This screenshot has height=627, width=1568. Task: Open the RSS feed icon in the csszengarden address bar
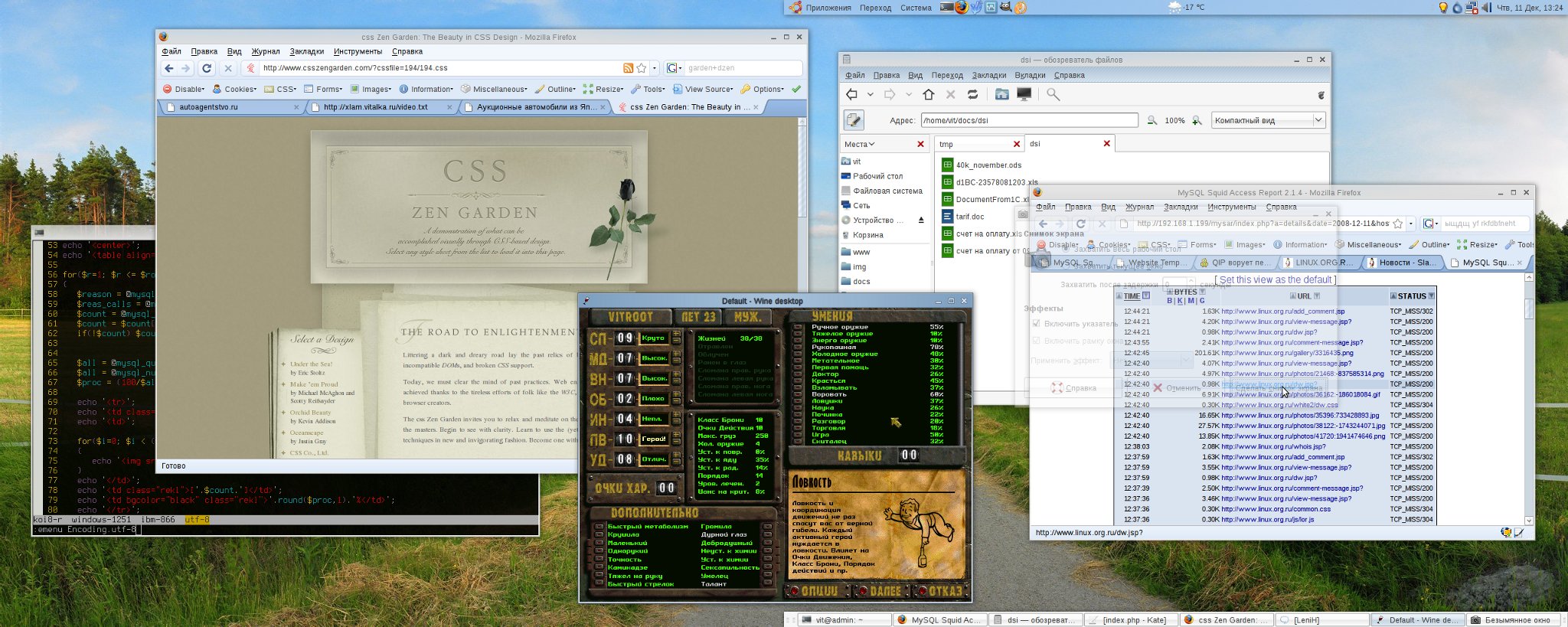tap(628, 68)
